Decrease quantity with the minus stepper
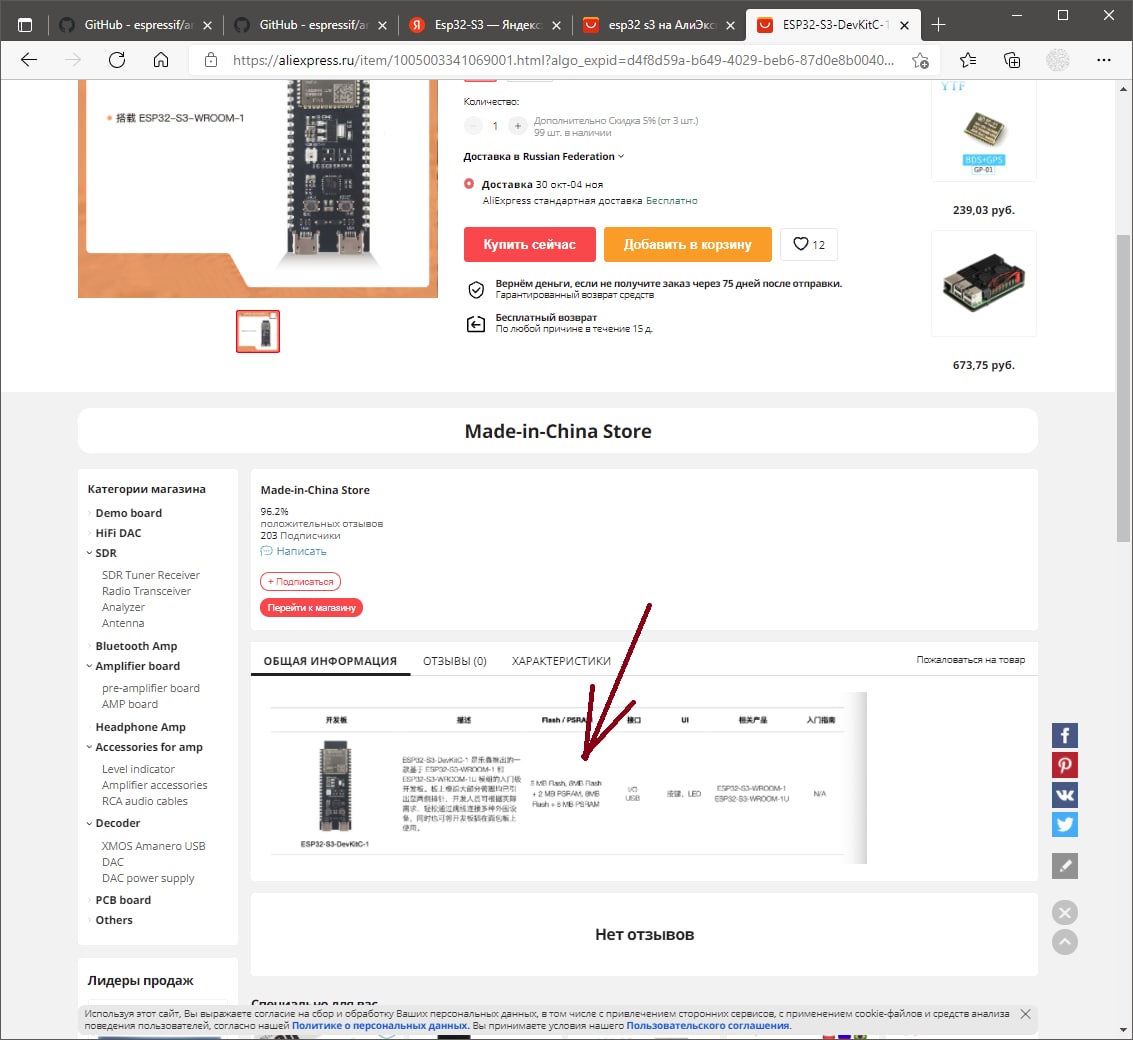 (473, 126)
